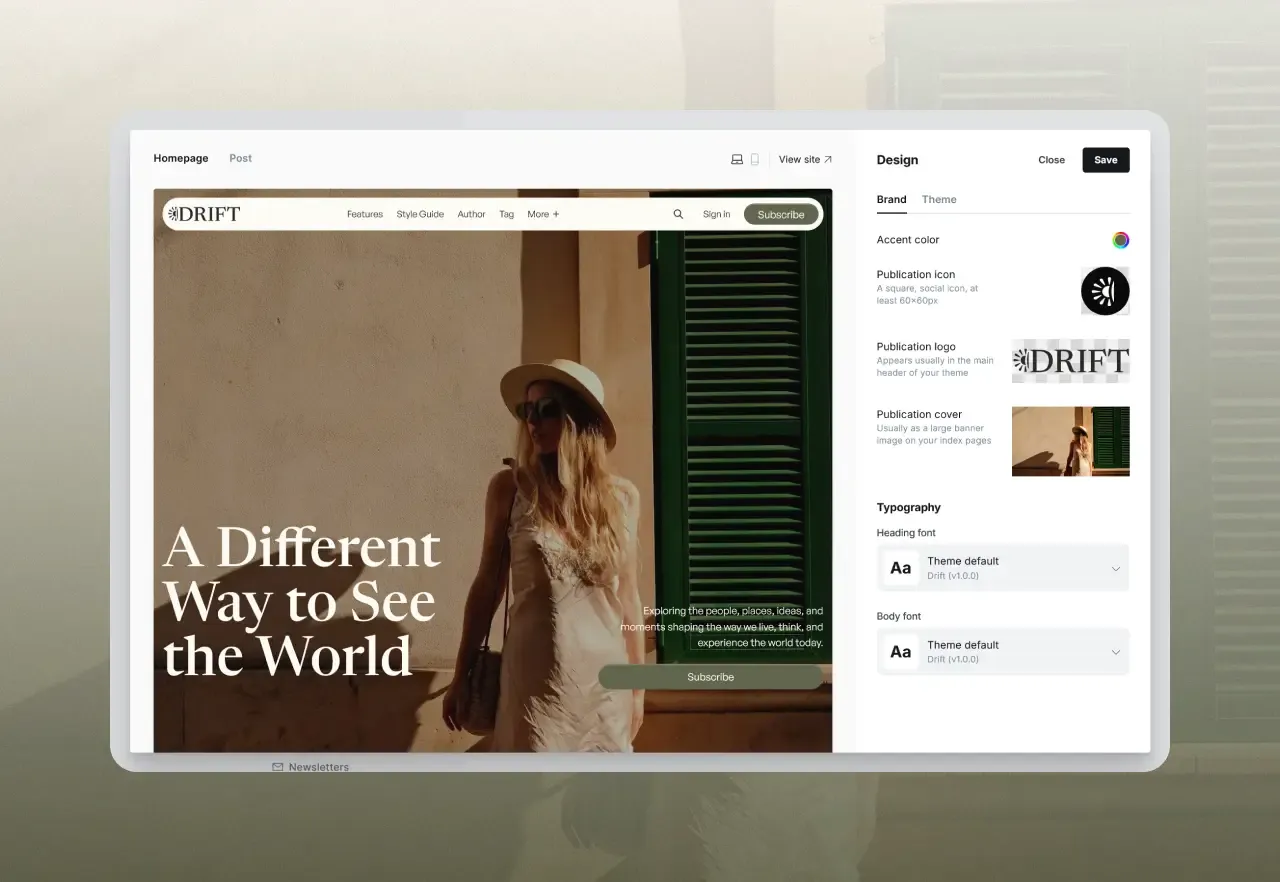Open Tag in site navigation
This screenshot has width=1280, height=882.
[507, 214]
